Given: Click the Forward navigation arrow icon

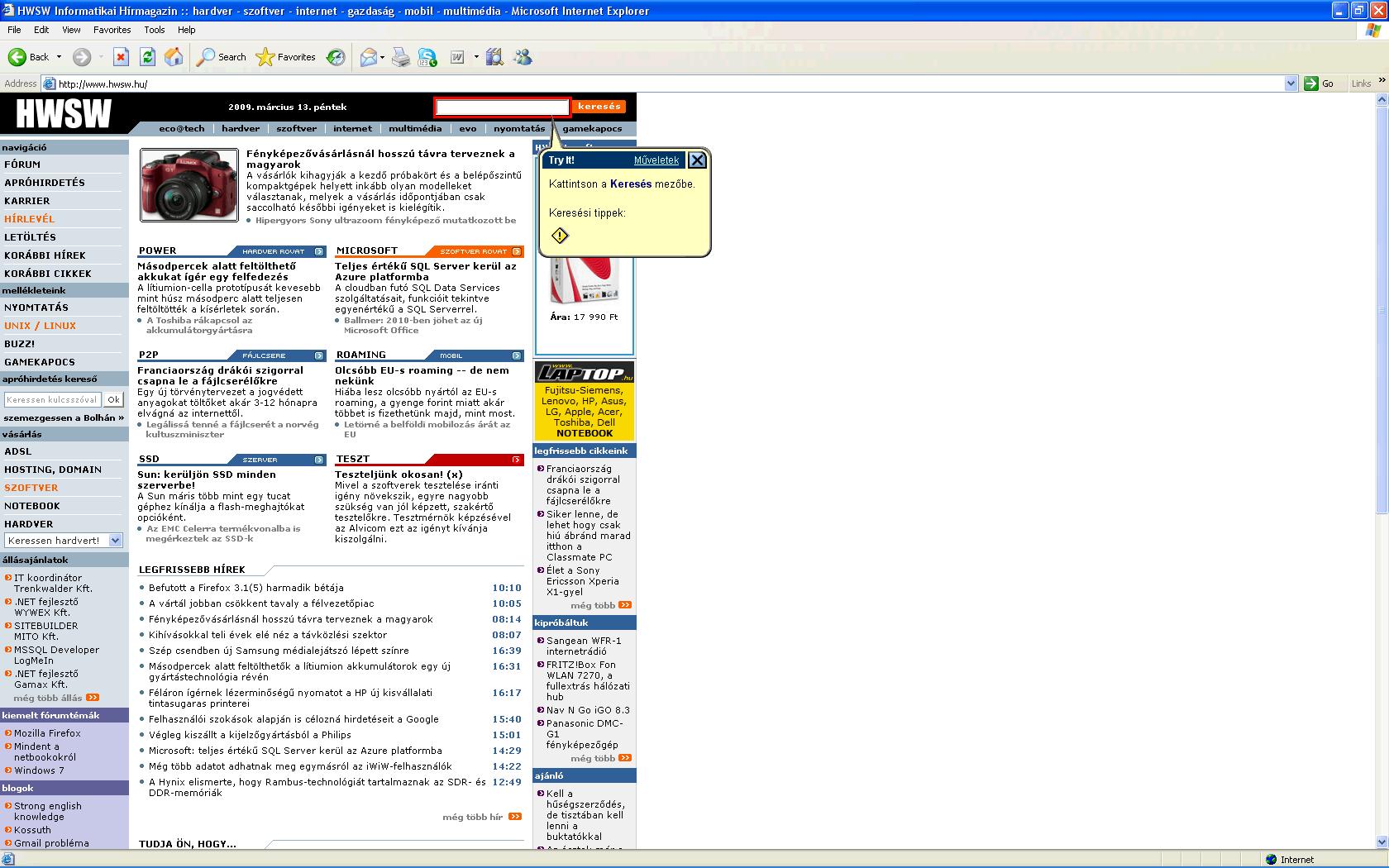Looking at the screenshot, I should pyautogui.click(x=81, y=57).
